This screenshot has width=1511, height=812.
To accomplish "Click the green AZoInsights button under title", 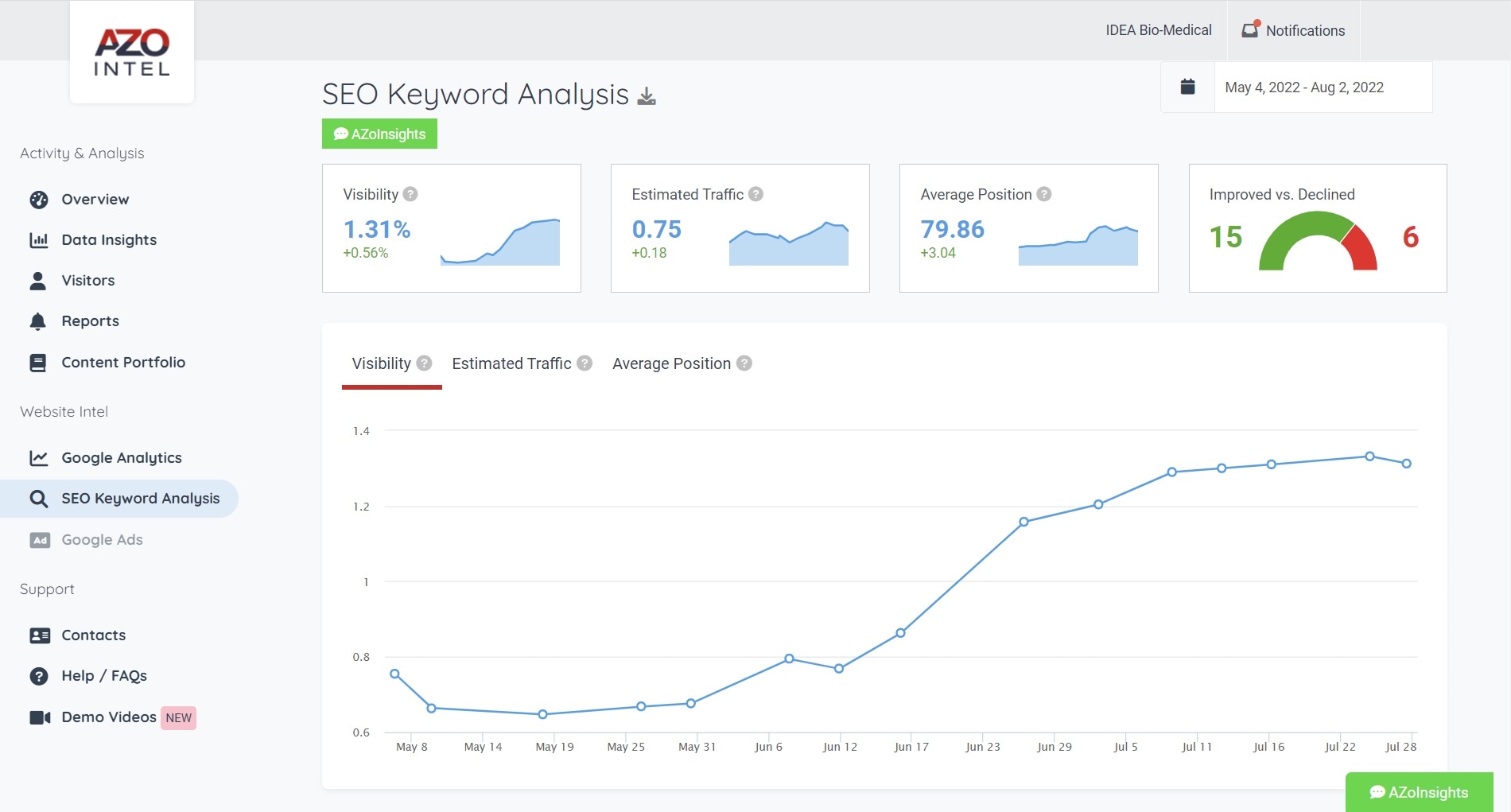I will click(x=379, y=134).
